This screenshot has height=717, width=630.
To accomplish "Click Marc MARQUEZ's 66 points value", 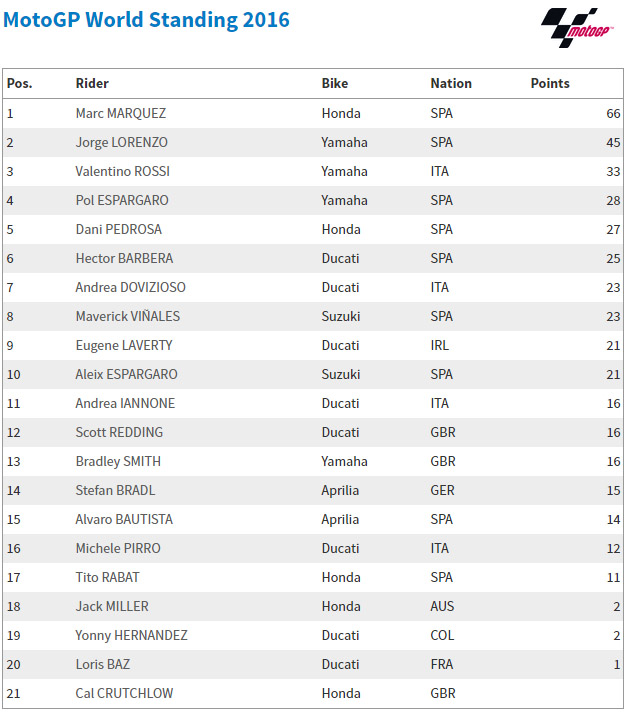I will click(x=613, y=114).
